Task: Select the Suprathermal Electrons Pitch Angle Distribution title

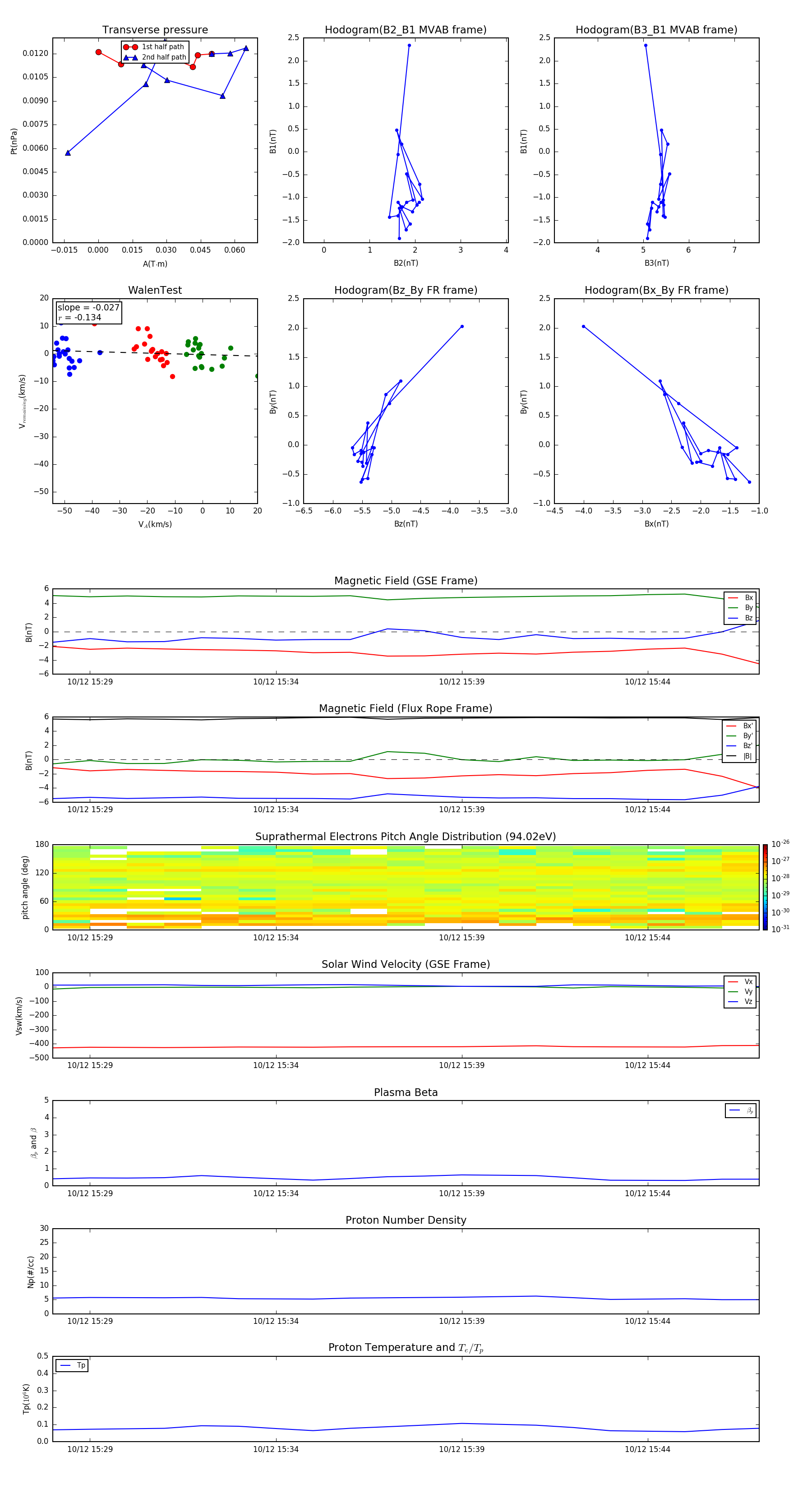Action: point(406,837)
